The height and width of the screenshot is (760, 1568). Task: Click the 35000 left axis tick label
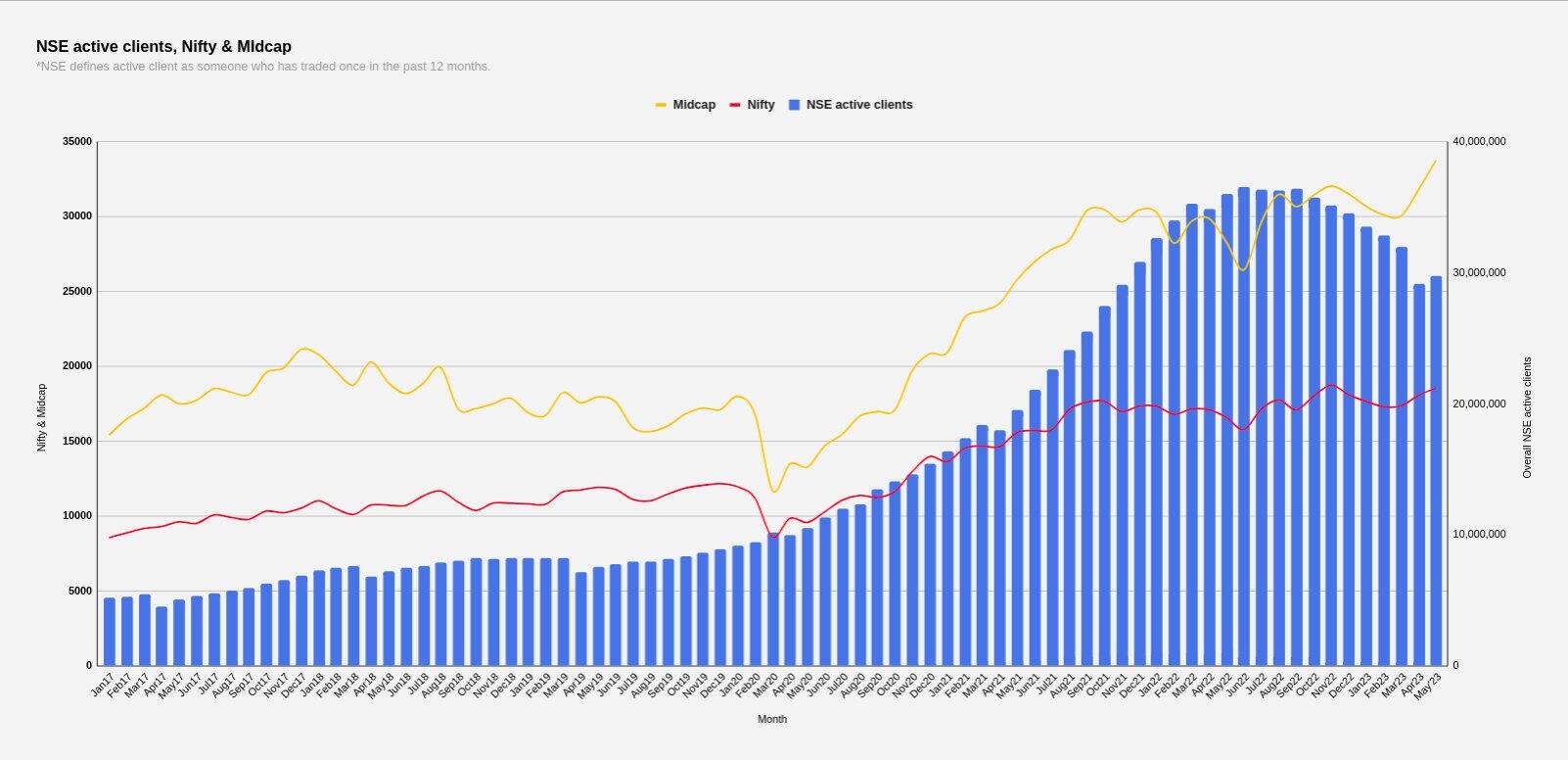pyautogui.click(x=77, y=142)
